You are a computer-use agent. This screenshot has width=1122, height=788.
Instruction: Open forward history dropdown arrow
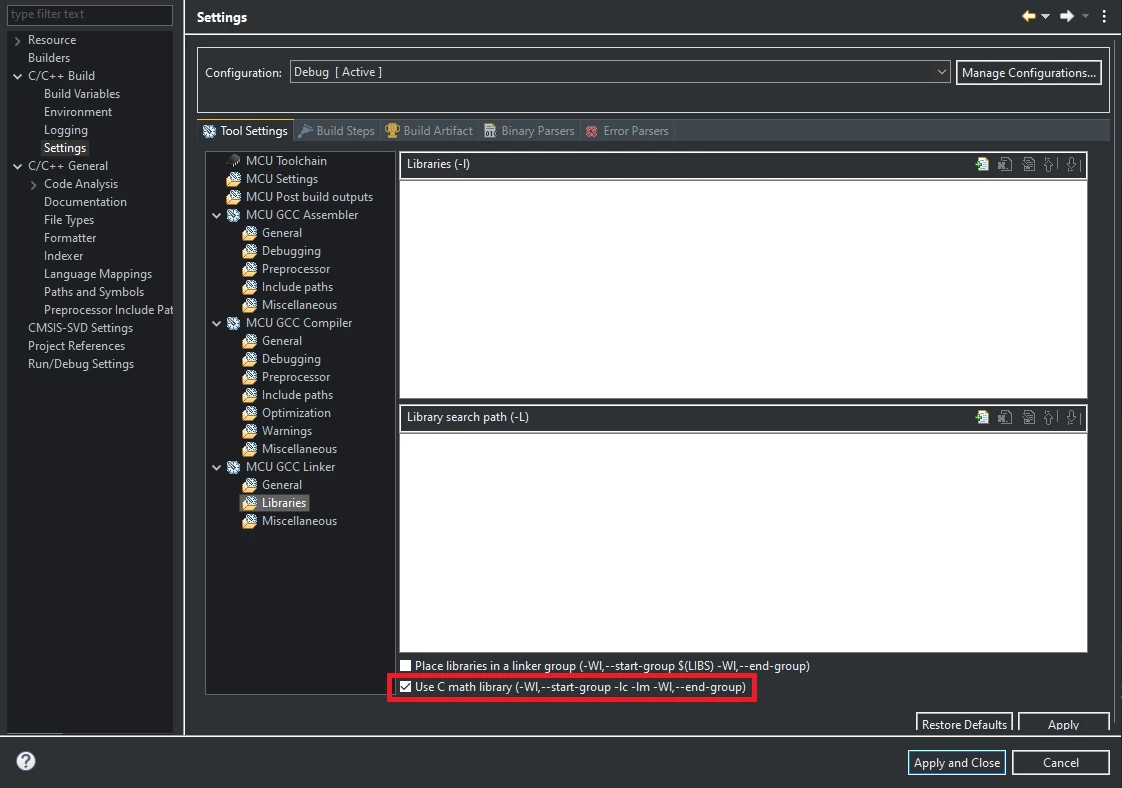(1085, 16)
